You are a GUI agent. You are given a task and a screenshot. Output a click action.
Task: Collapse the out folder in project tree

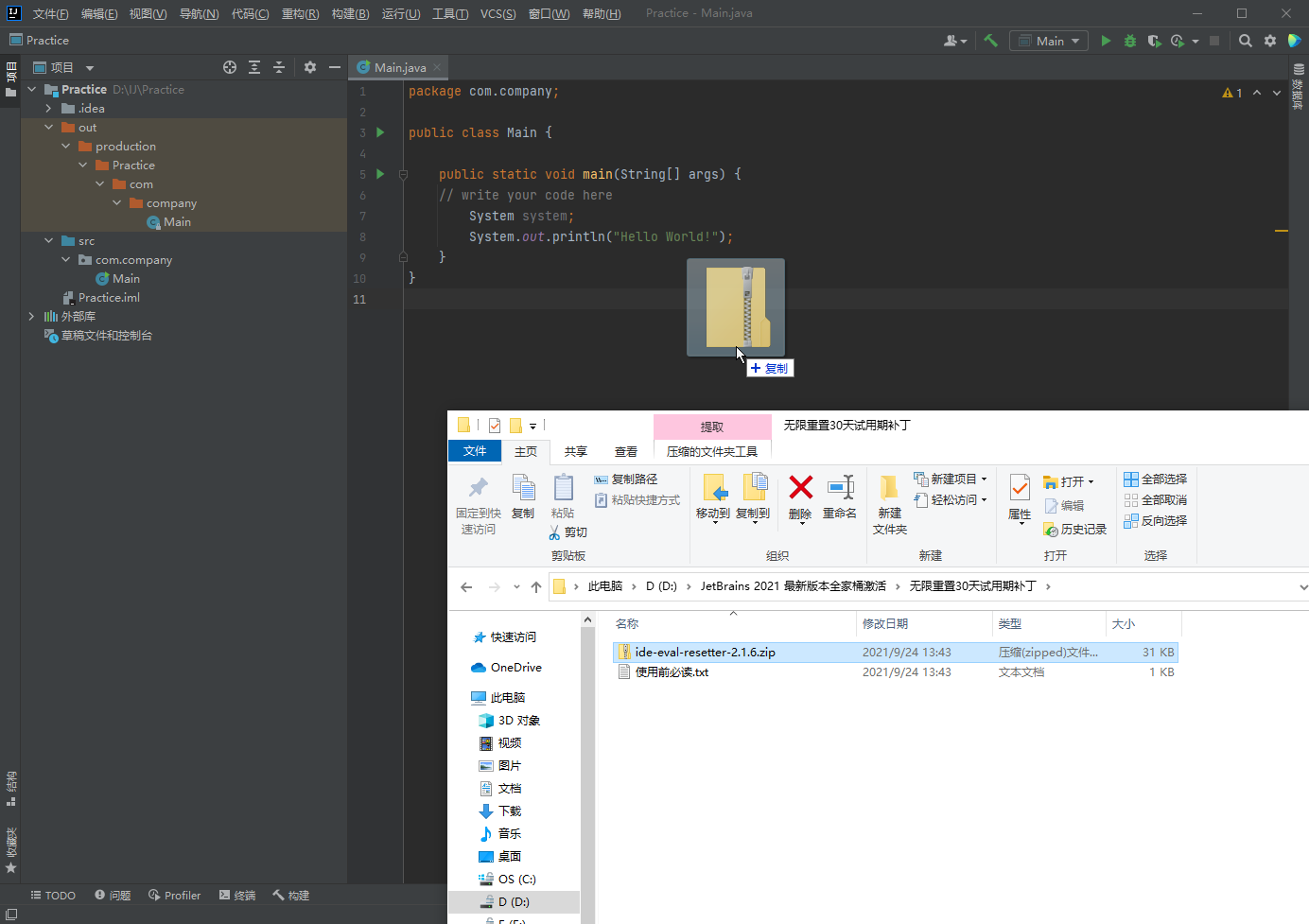click(x=49, y=127)
